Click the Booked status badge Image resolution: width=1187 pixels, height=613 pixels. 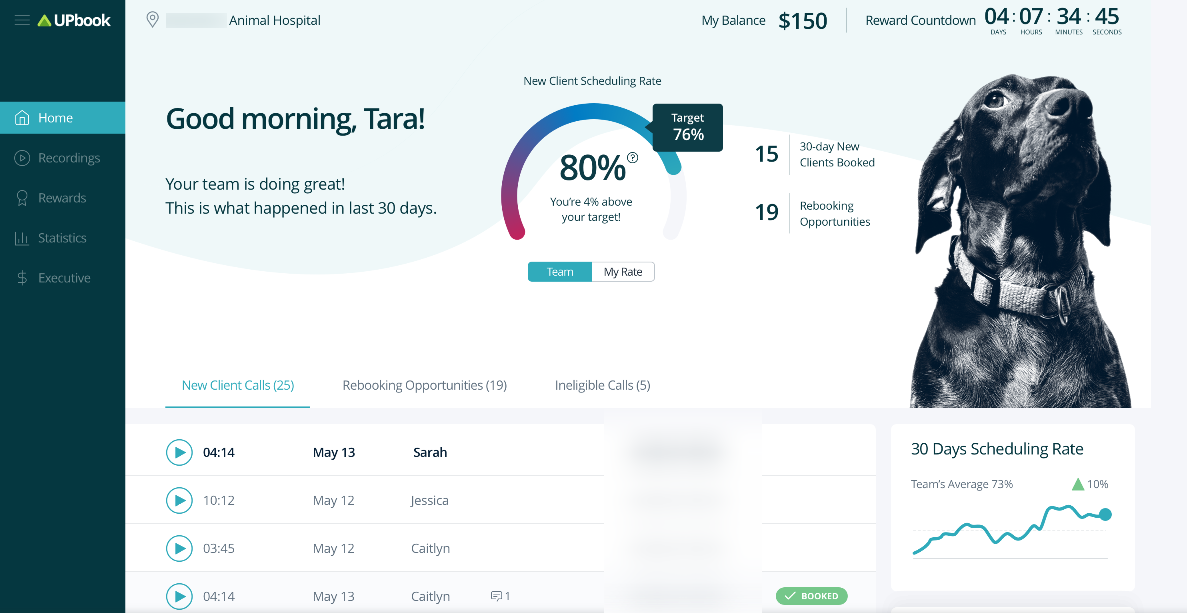tap(811, 596)
